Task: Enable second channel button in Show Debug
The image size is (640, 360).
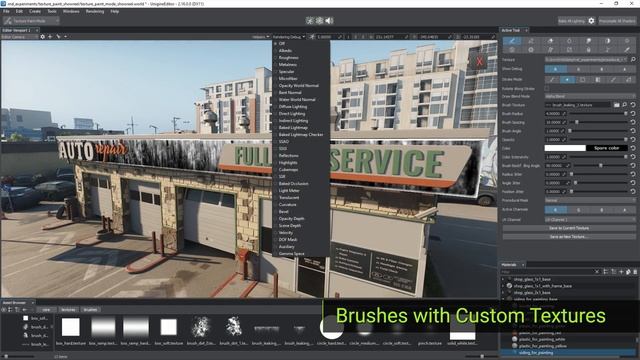Action: point(578,69)
